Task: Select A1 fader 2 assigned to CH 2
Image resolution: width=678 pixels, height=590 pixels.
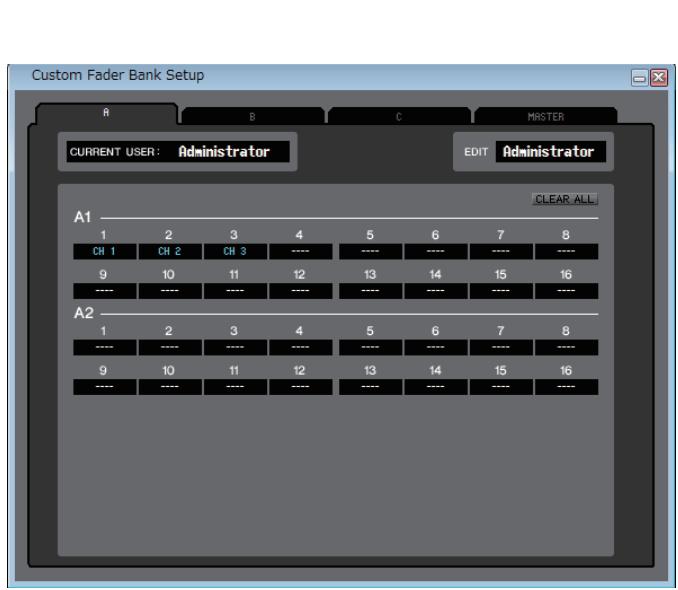Action: pyautogui.click(x=170, y=251)
